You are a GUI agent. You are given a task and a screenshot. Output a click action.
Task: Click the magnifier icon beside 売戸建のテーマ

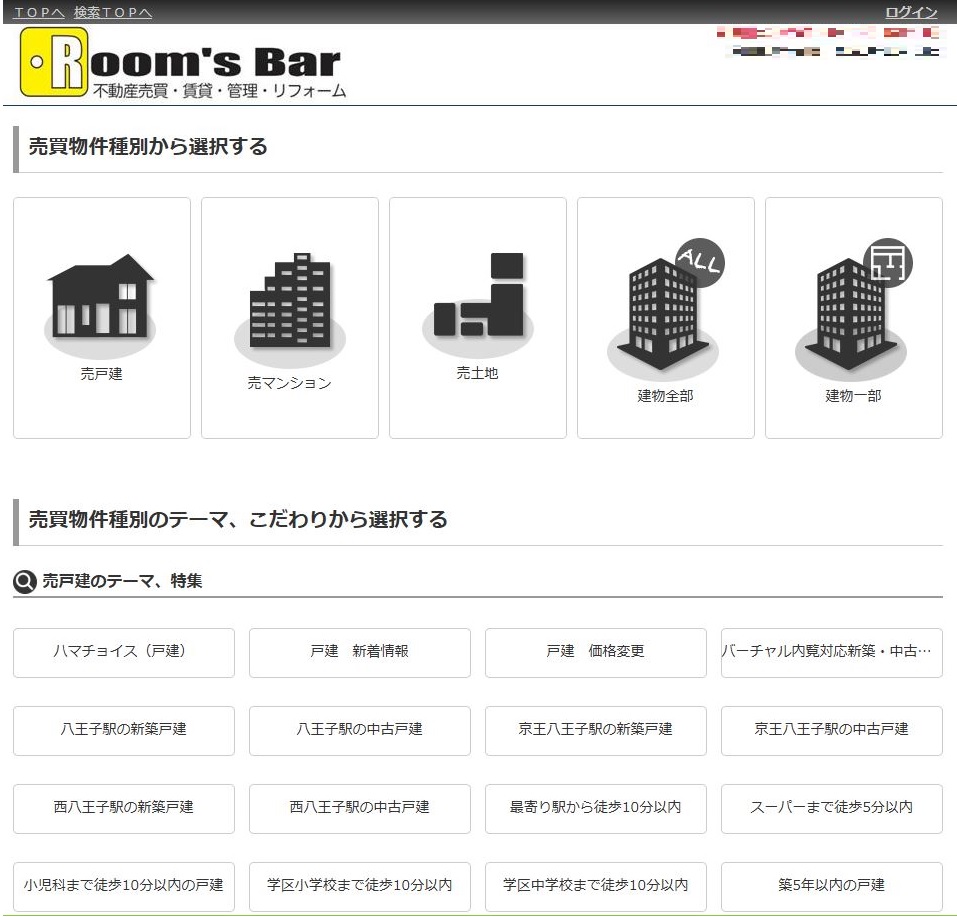[25, 581]
